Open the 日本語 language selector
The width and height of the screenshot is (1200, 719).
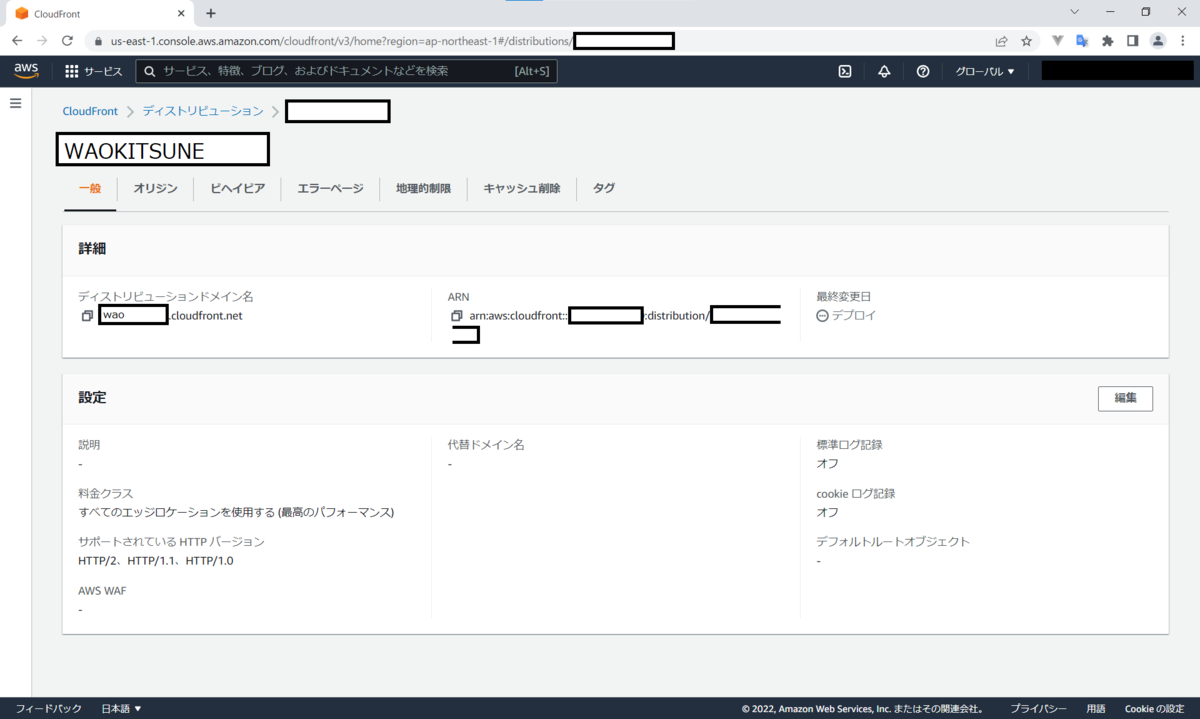tap(122, 709)
